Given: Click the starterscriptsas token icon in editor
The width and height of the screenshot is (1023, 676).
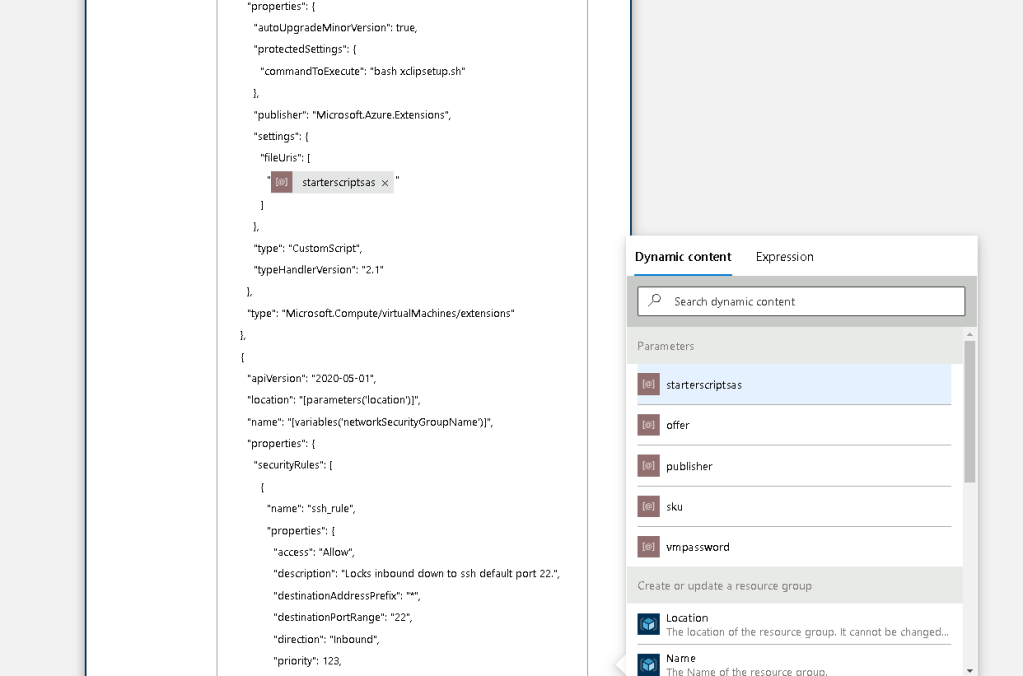Looking at the screenshot, I should coord(282,182).
